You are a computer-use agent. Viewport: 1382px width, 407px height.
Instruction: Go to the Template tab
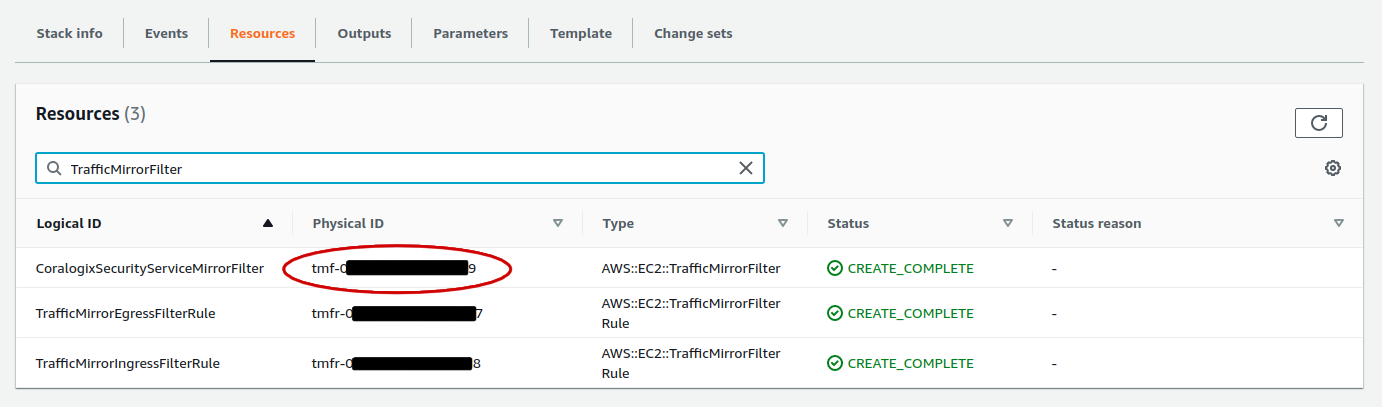tap(581, 33)
